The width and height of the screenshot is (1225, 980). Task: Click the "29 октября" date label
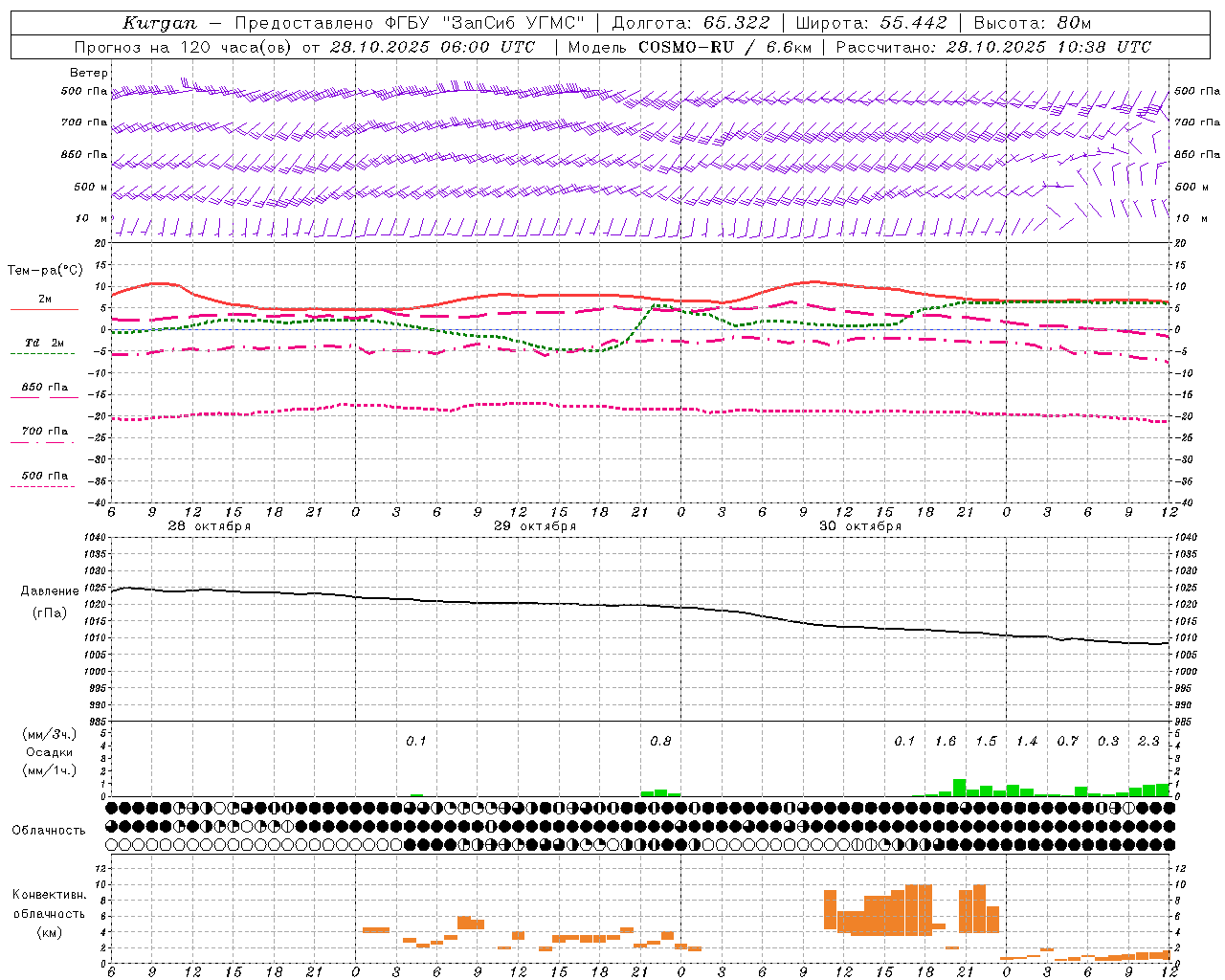535,526
